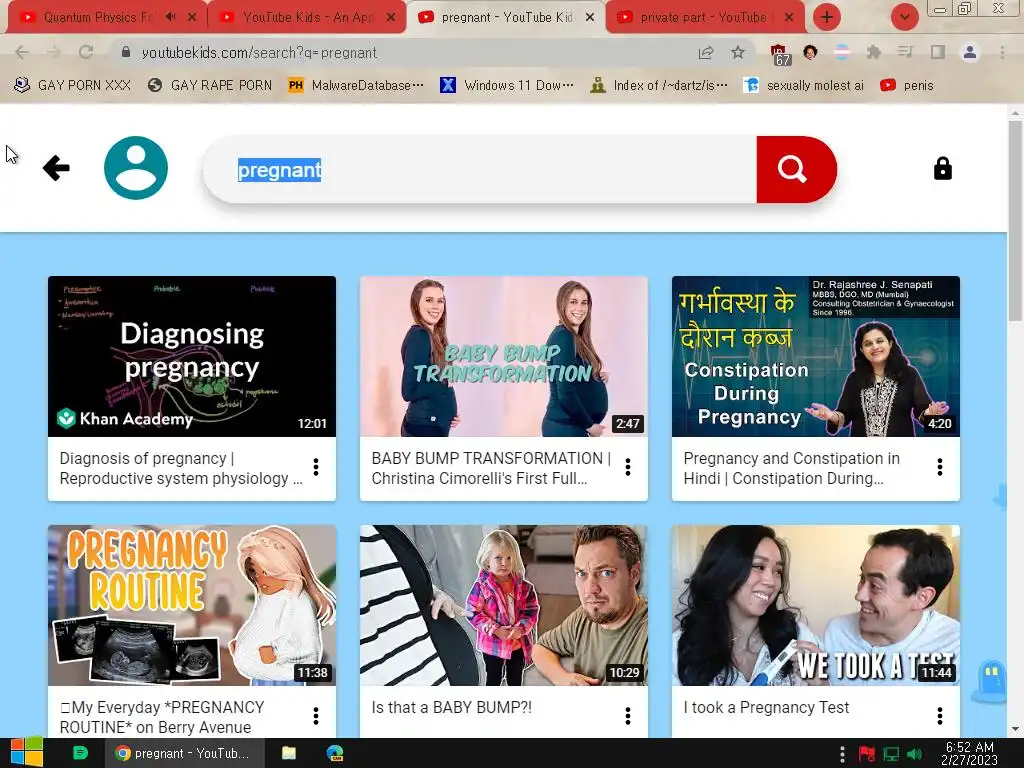This screenshot has height=768, width=1024.
Task: Open the Extensions puzzle piece menu
Action: click(873, 52)
